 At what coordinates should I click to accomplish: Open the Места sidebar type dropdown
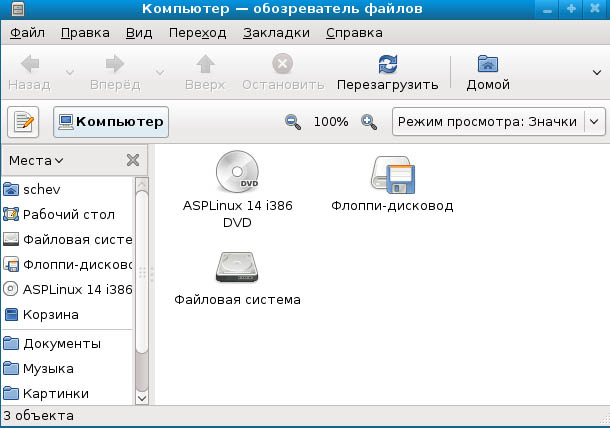pos(36,160)
